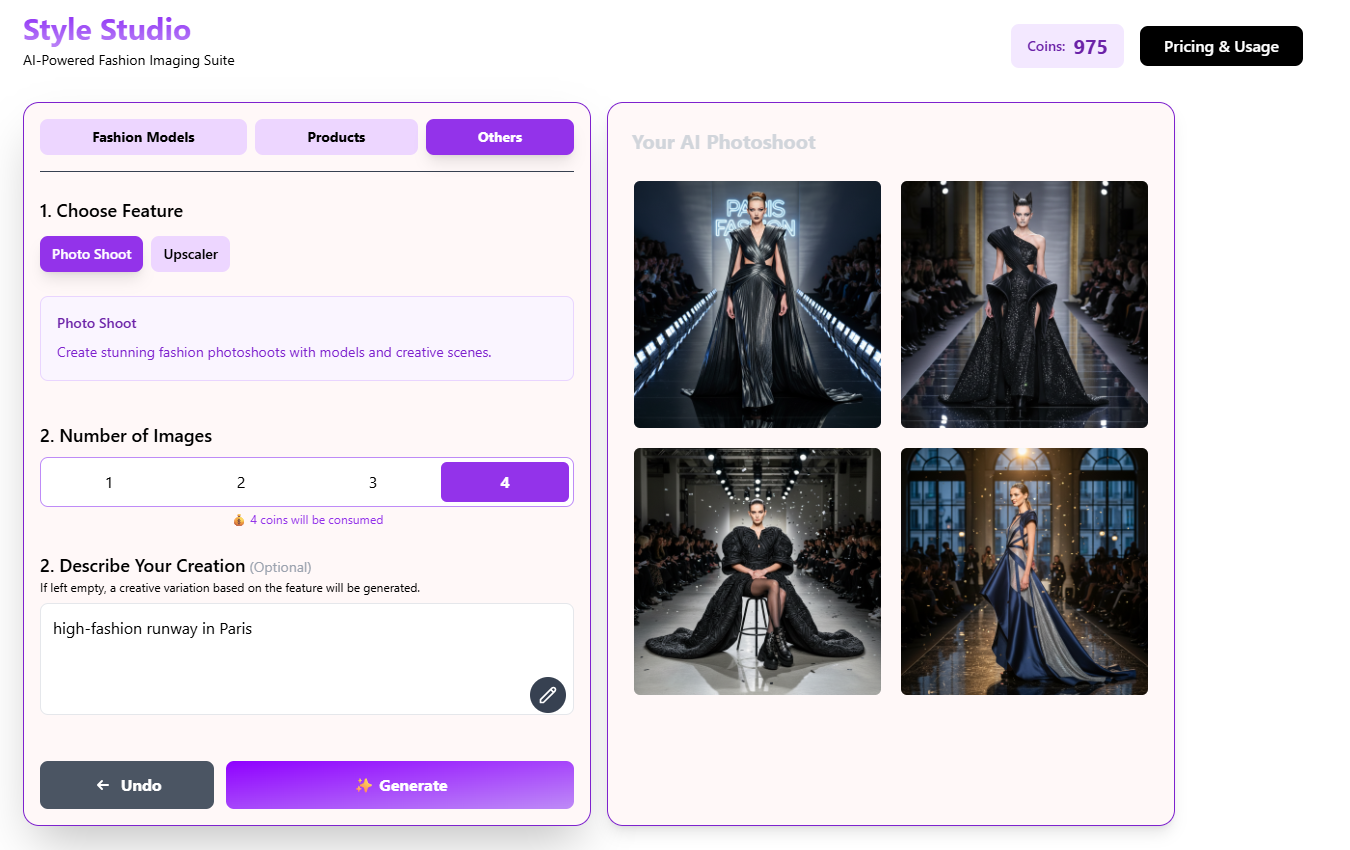The height and width of the screenshot is (850, 1350).
Task: Select the Others tab
Action: pos(499,137)
